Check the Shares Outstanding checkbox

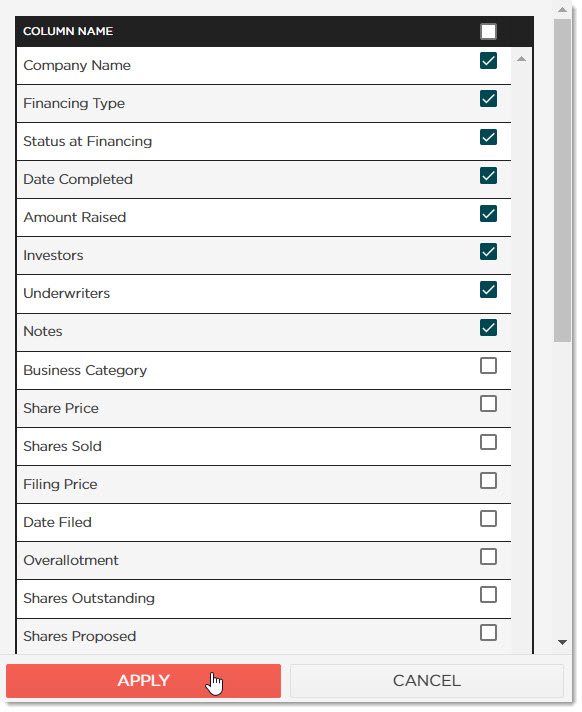coord(488,594)
